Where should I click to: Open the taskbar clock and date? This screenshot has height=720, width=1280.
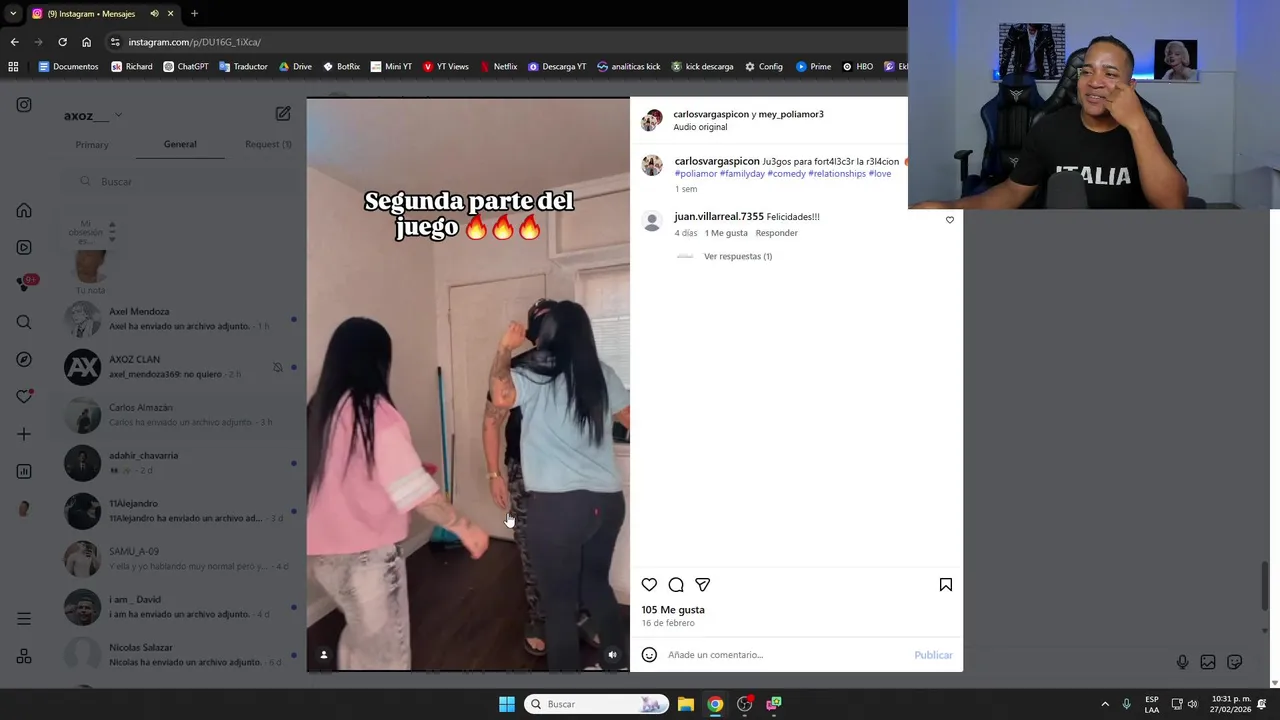(1231, 704)
